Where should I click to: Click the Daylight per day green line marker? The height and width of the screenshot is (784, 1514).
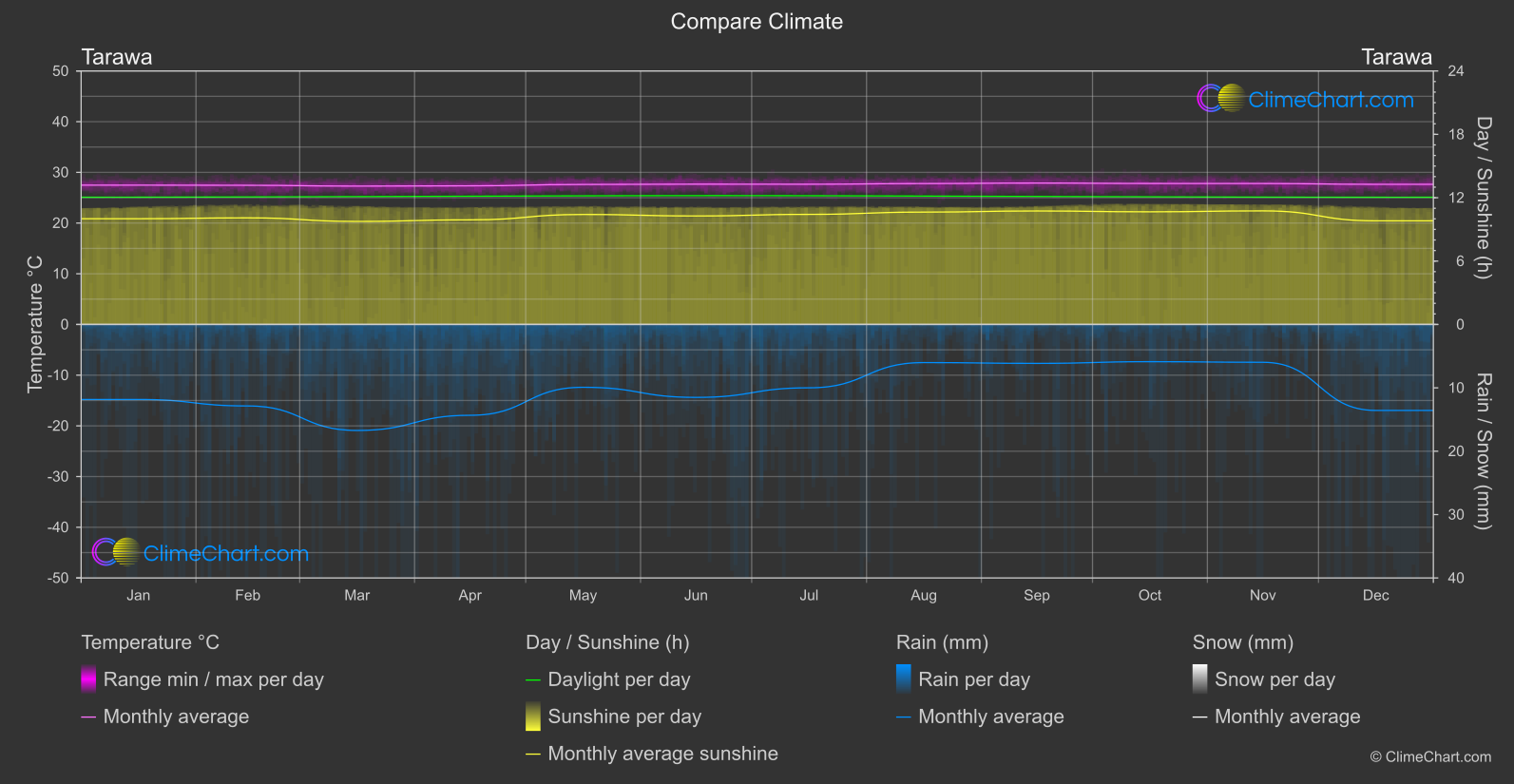(533, 680)
